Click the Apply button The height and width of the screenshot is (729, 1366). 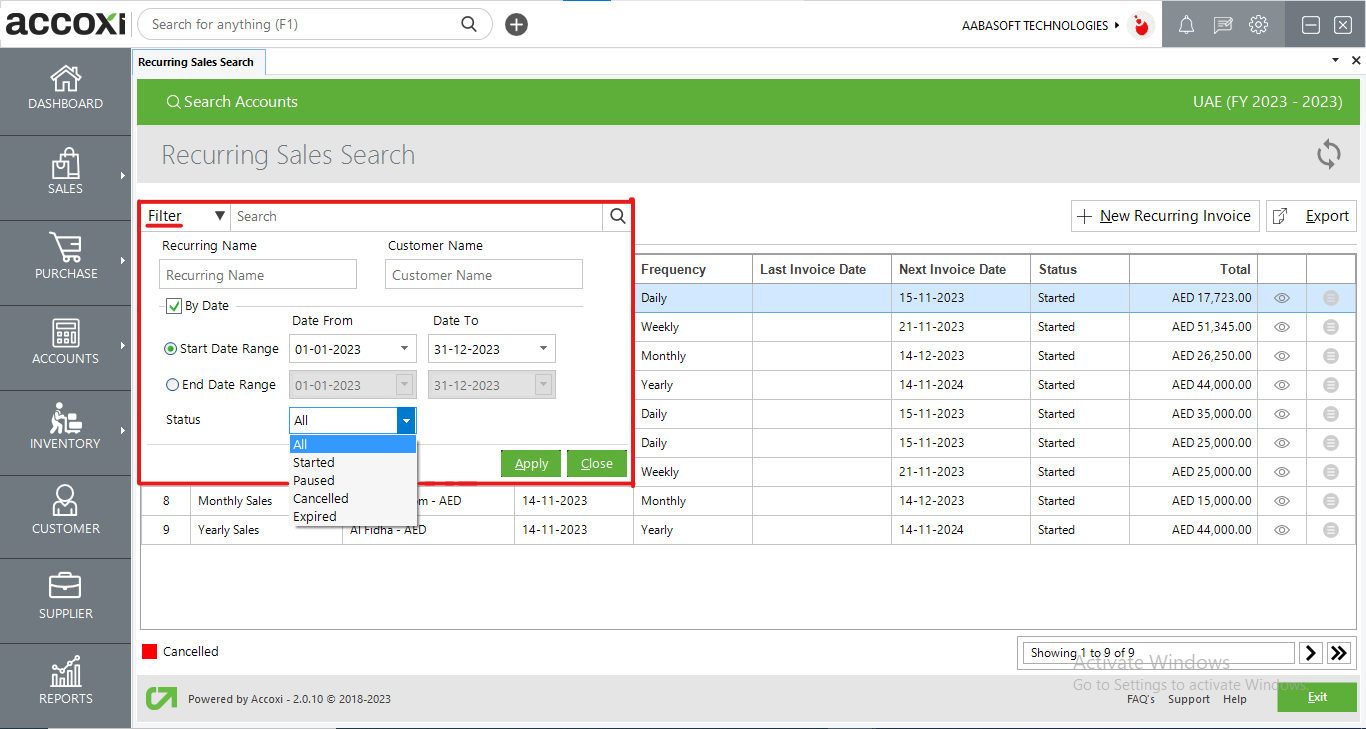tap(530, 463)
